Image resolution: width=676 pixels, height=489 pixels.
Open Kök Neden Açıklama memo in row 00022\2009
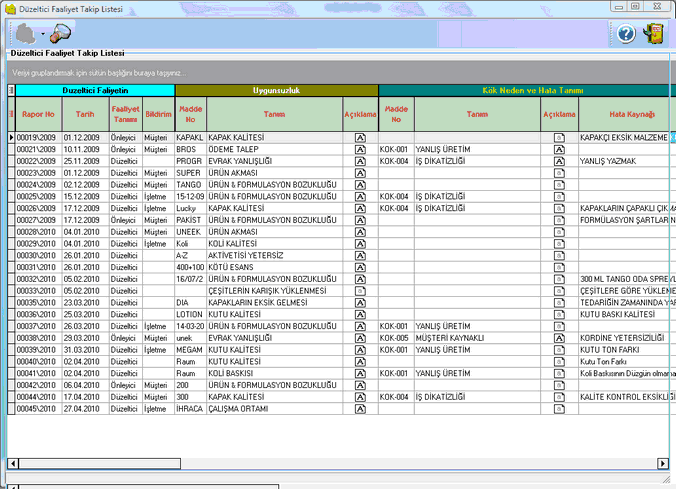click(559, 161)
